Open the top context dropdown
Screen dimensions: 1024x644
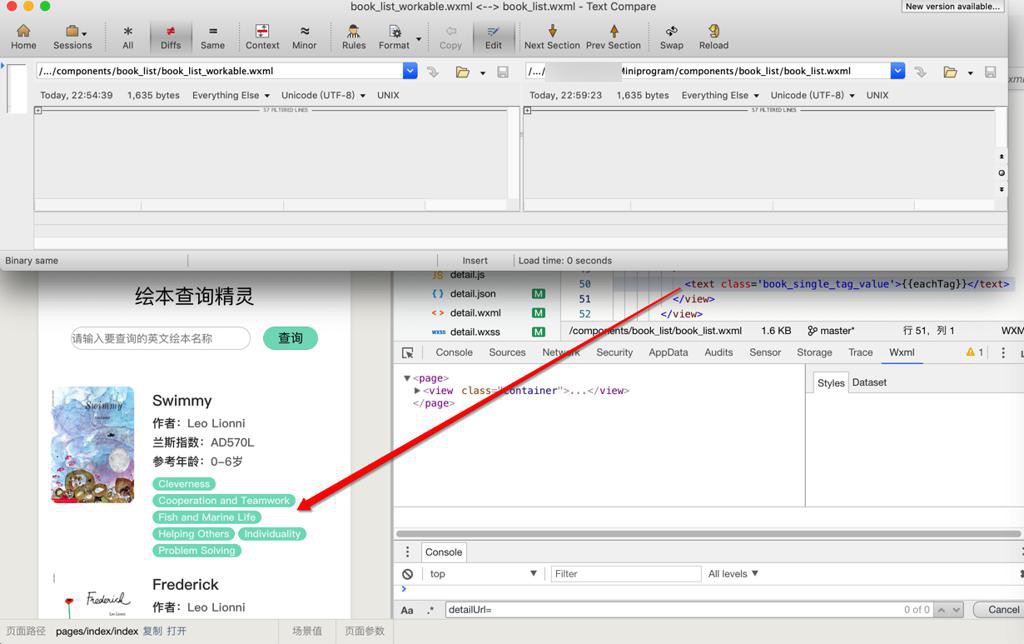[482, 574]
